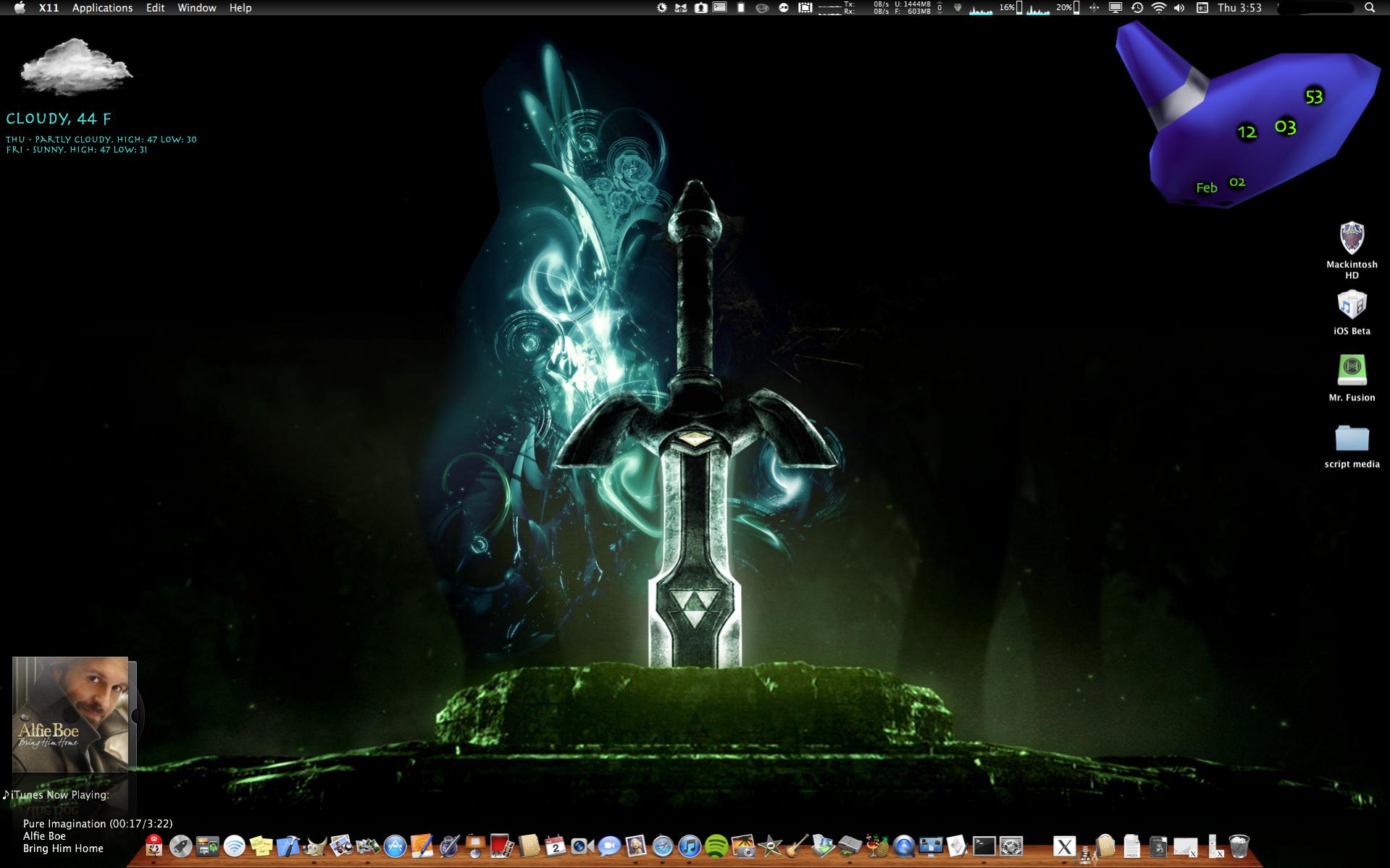Click the memory usage U/F readout
The image size is (1390, 868).
point(913,8)
